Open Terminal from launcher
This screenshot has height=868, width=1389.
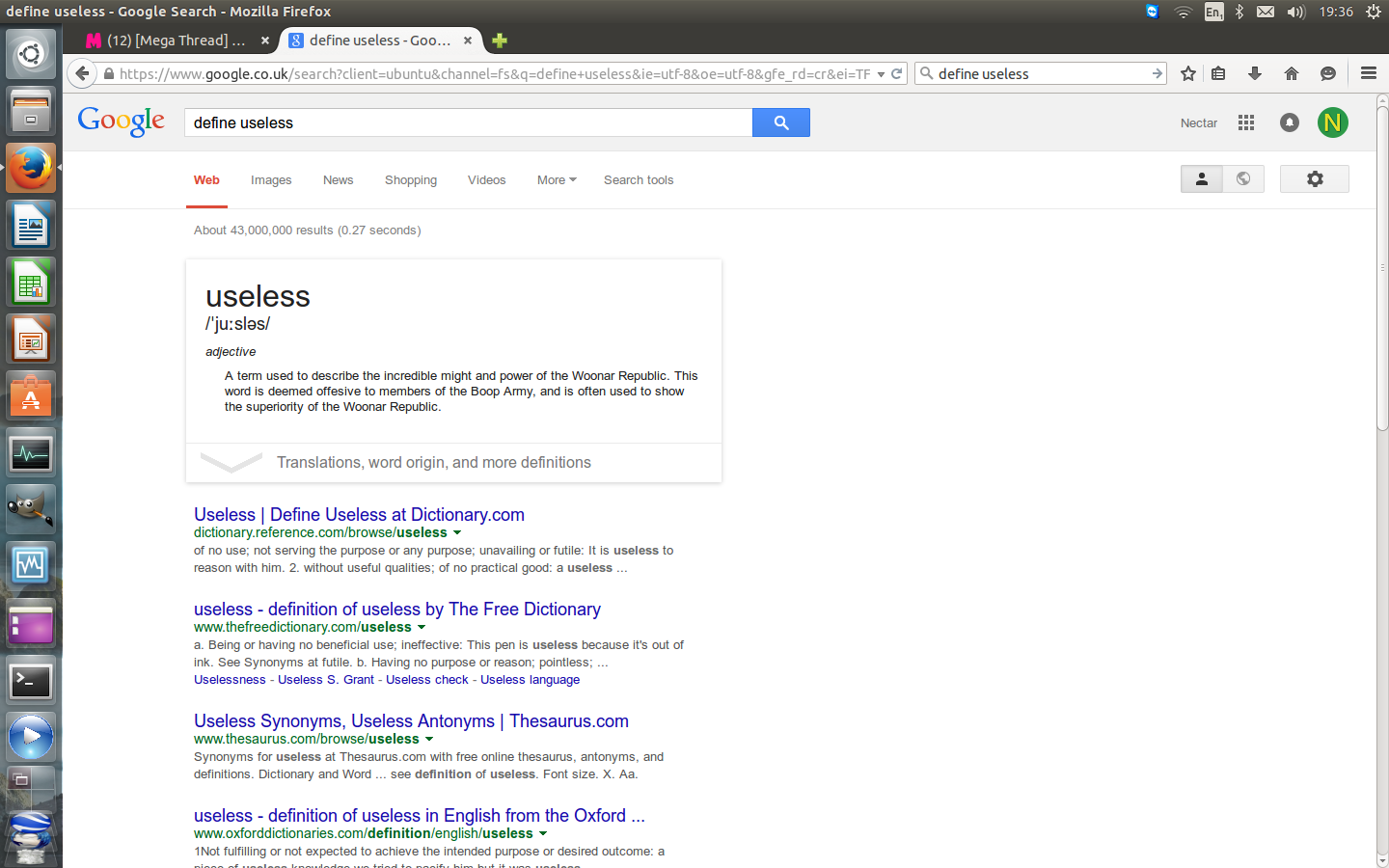(x=31, y=681)
